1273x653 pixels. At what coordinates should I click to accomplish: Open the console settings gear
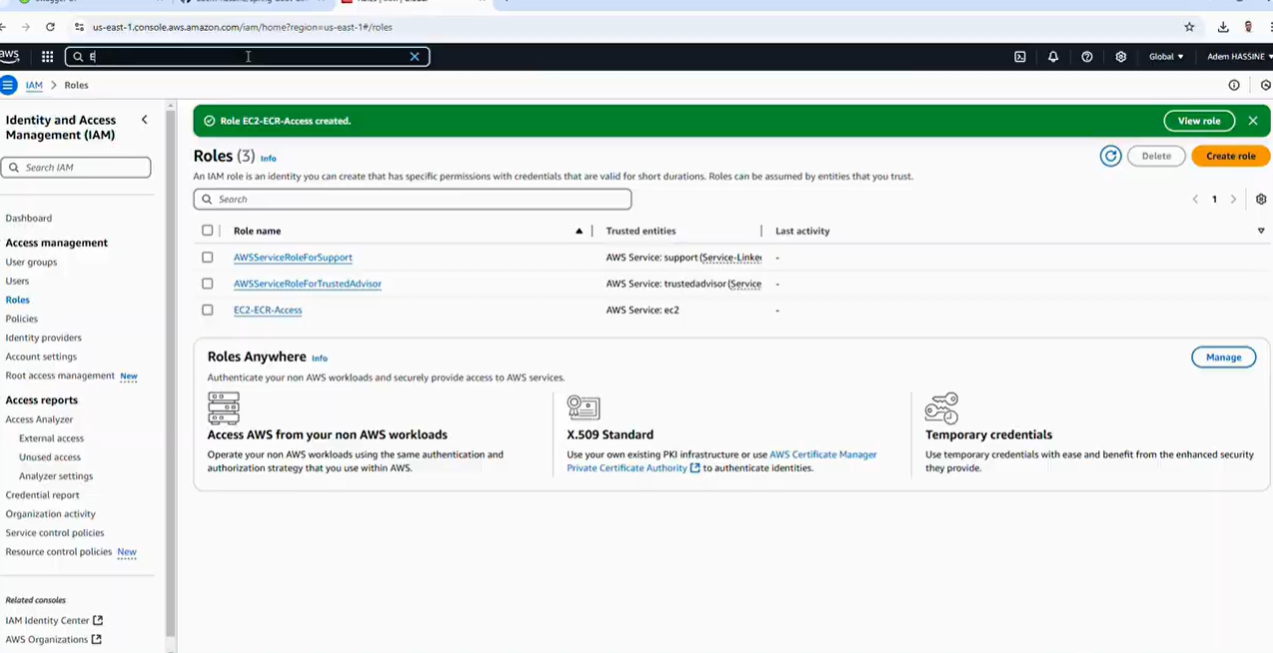pyautogui.click(x=1121, y=57)
